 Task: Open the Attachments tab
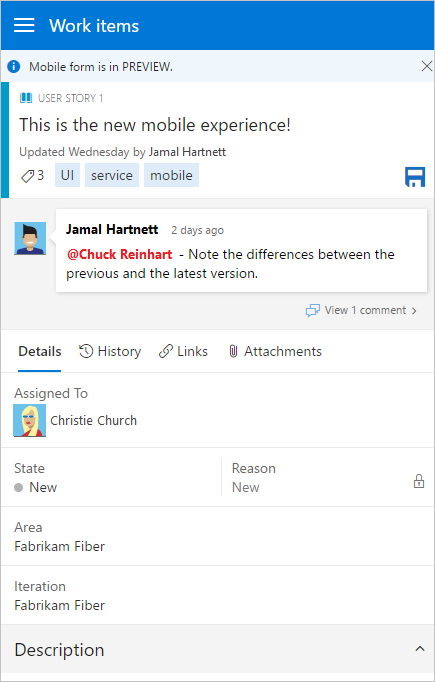[x=275, y=351]
